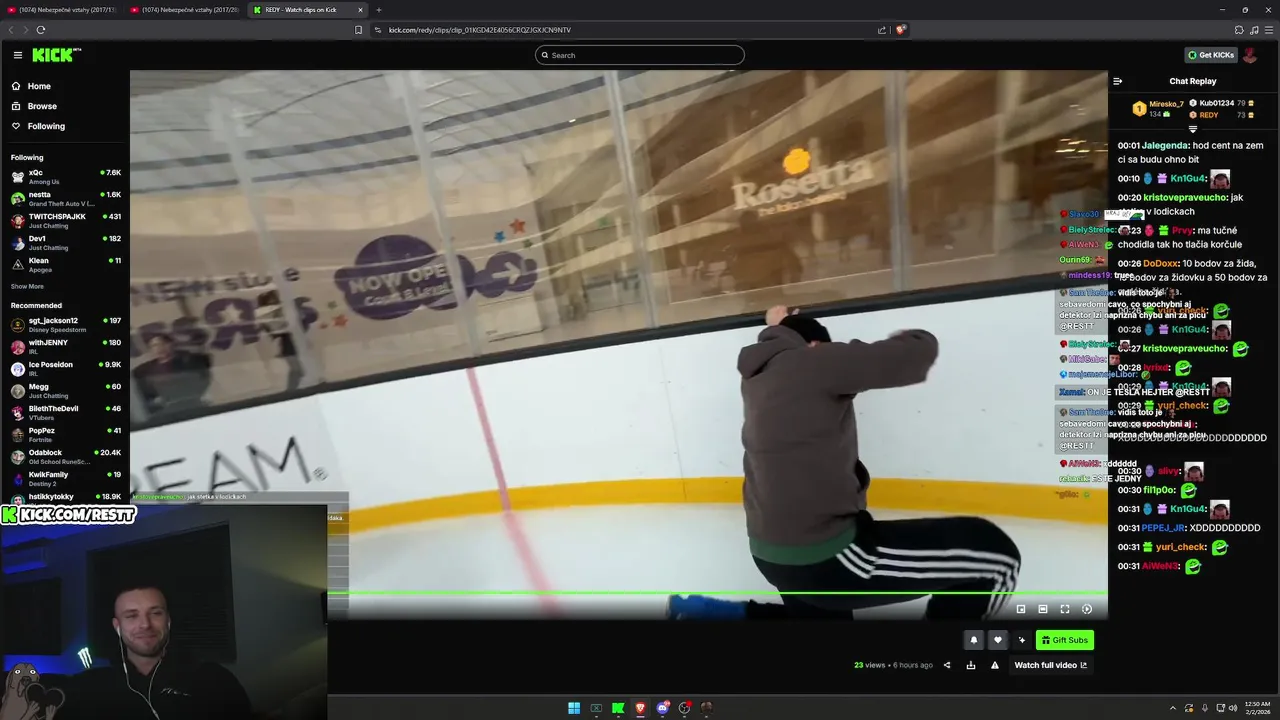Open clock showing 12:50 AM
Screen dimensions: 1280x720
point(1257,707)
